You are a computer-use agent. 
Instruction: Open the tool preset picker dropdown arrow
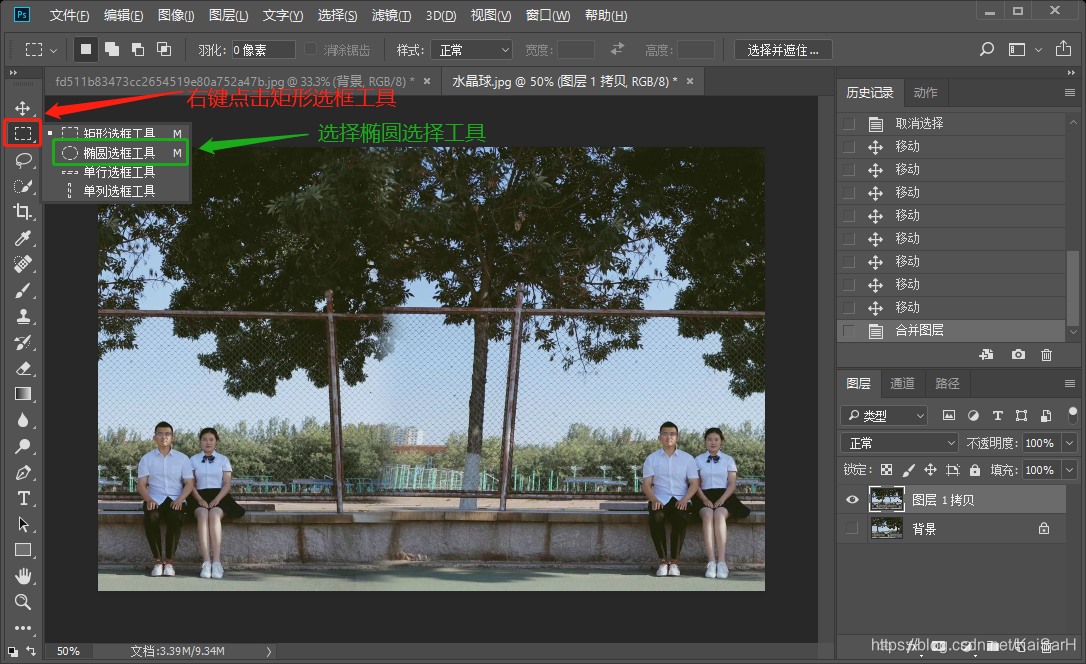tap(53, 50)
